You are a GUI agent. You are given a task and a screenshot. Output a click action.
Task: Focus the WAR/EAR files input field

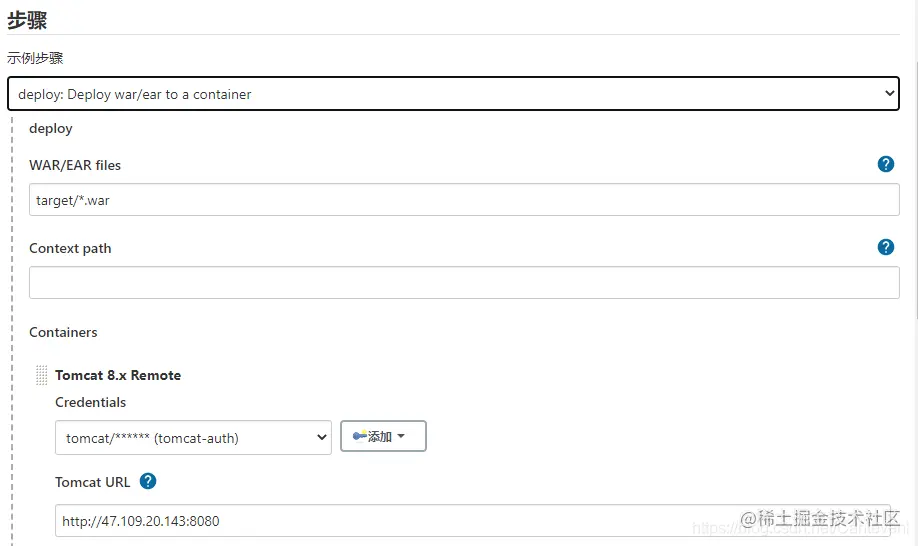click(464, 200)
